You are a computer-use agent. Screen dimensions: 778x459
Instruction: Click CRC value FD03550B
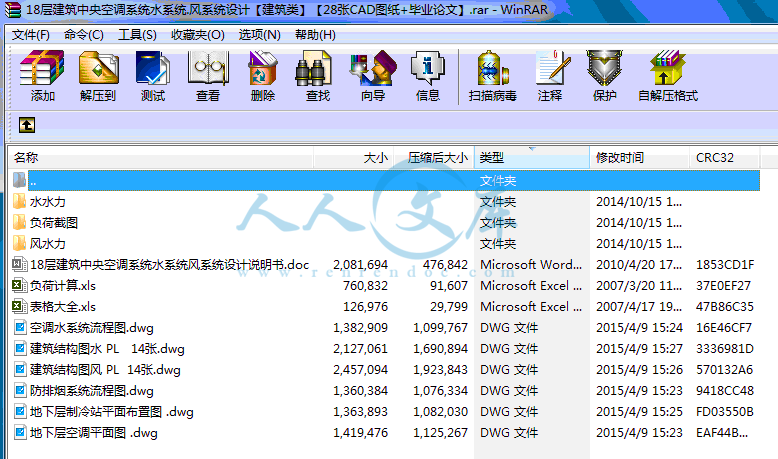click(725, 412)
